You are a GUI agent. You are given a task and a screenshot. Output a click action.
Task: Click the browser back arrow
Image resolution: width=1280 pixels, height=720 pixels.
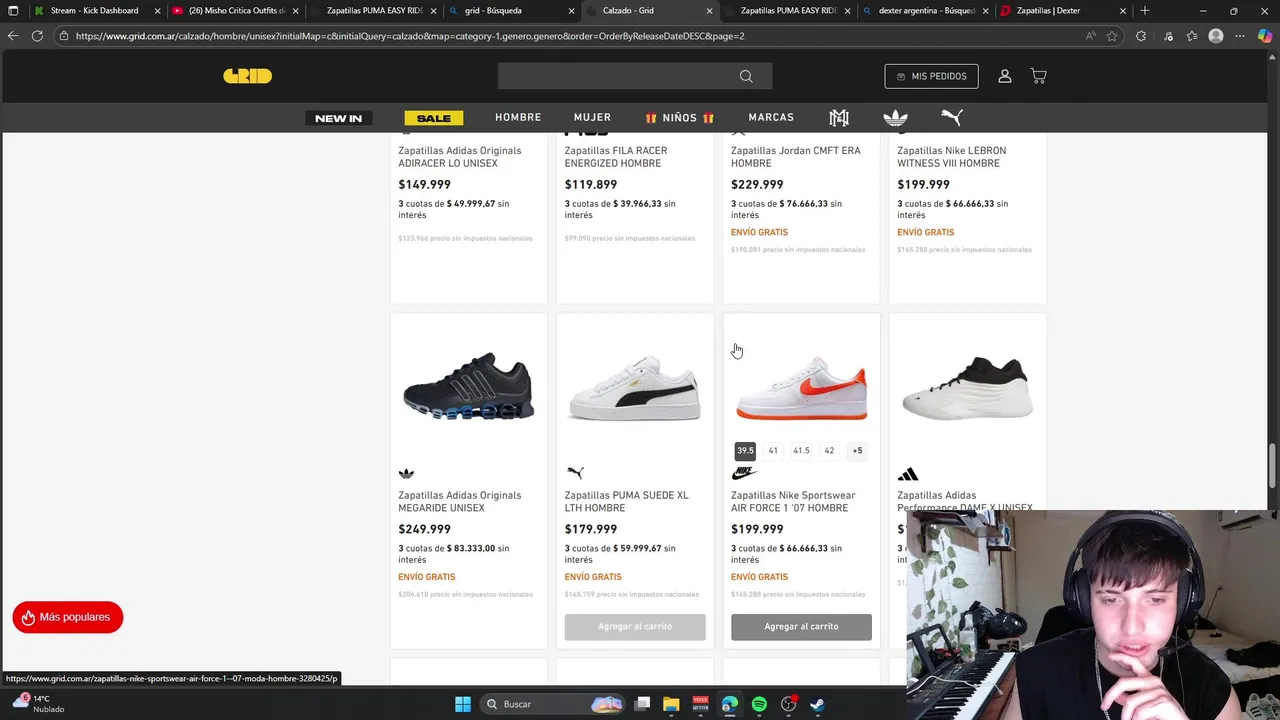click(x=12, y=36)
